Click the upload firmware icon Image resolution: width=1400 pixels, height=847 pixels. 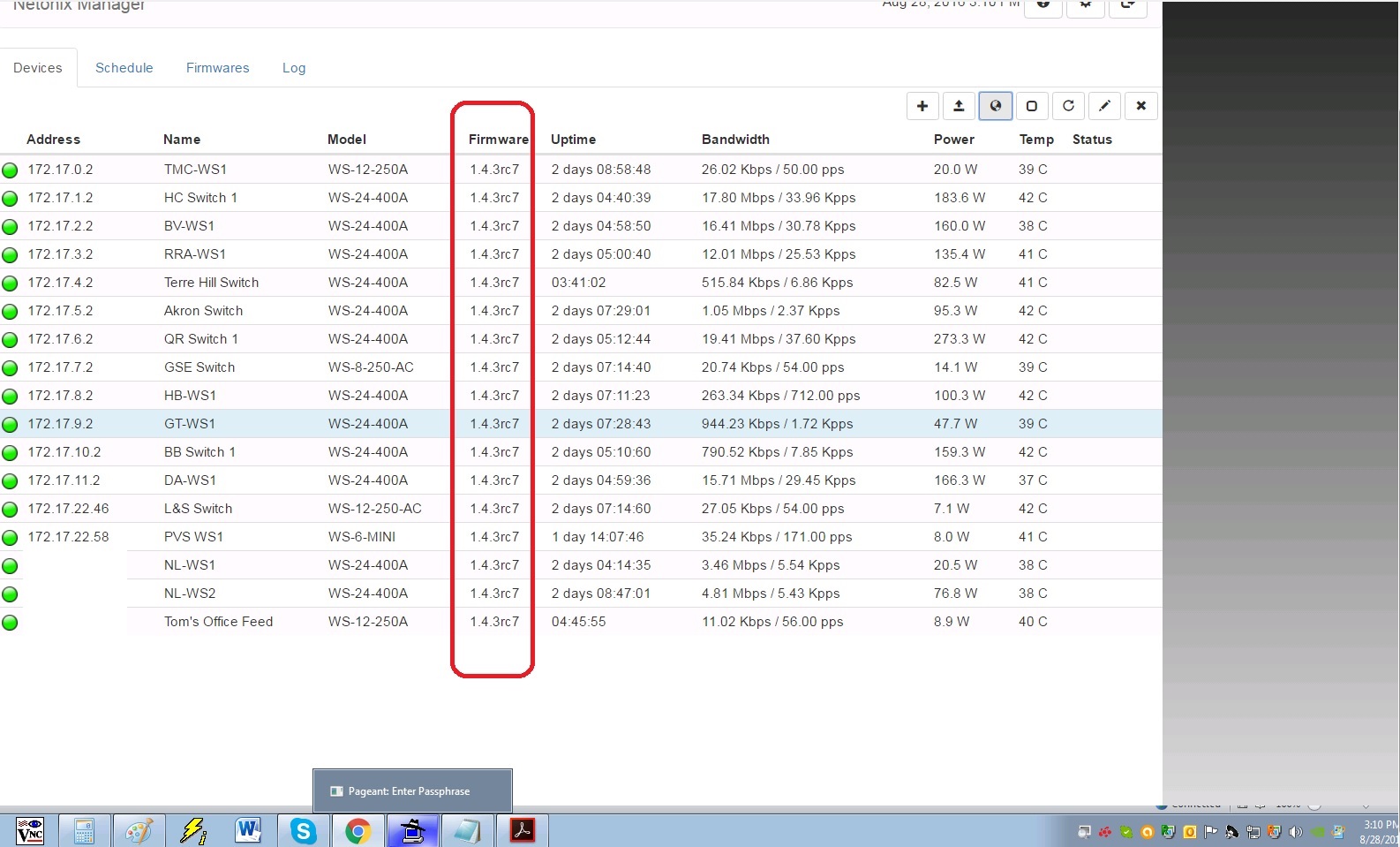959,106
